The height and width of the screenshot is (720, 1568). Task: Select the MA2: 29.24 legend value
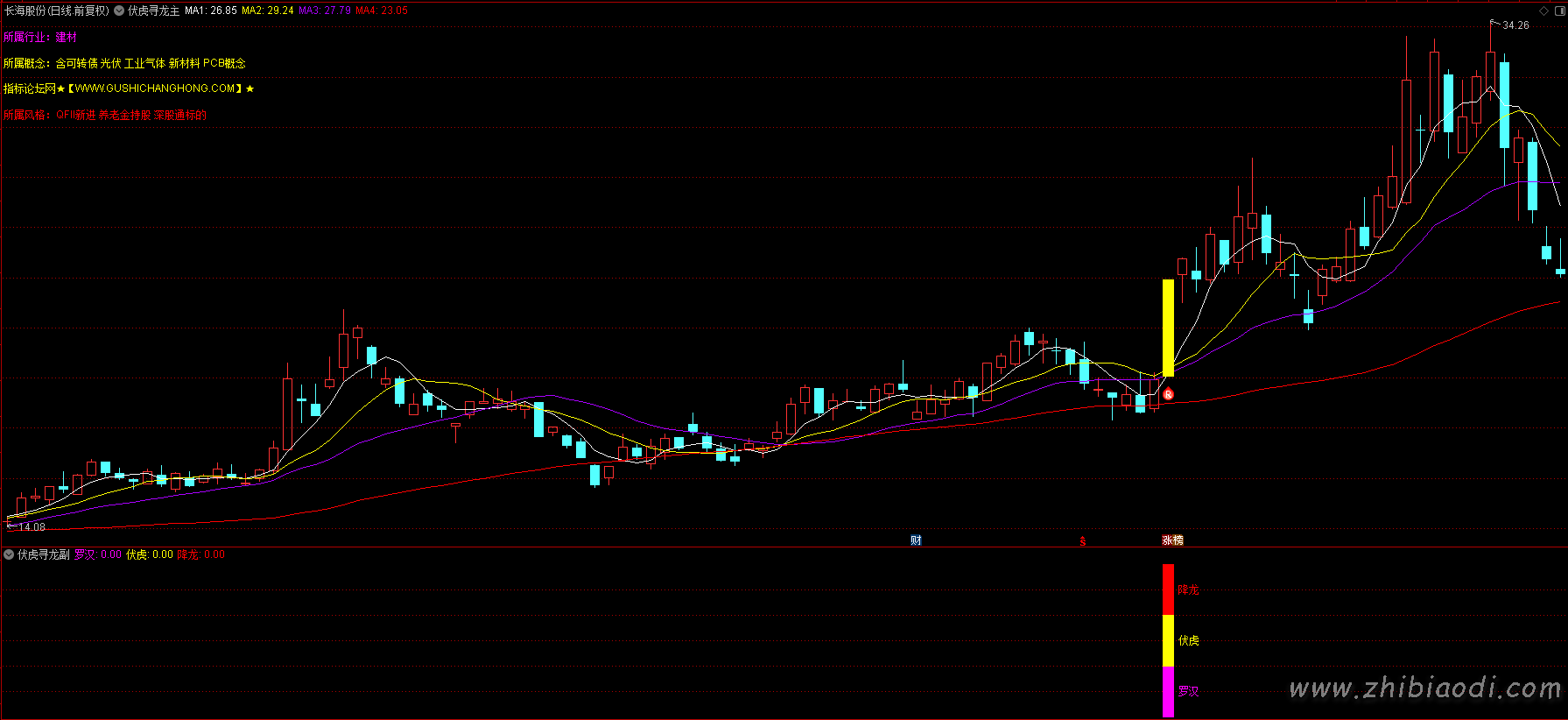coord(268,11)
